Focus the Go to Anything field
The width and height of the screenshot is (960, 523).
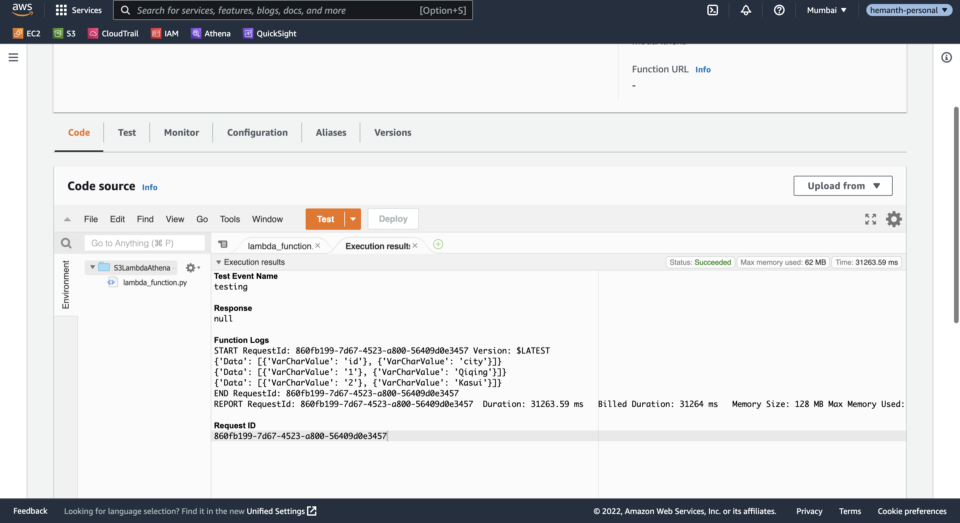[144, 243]
